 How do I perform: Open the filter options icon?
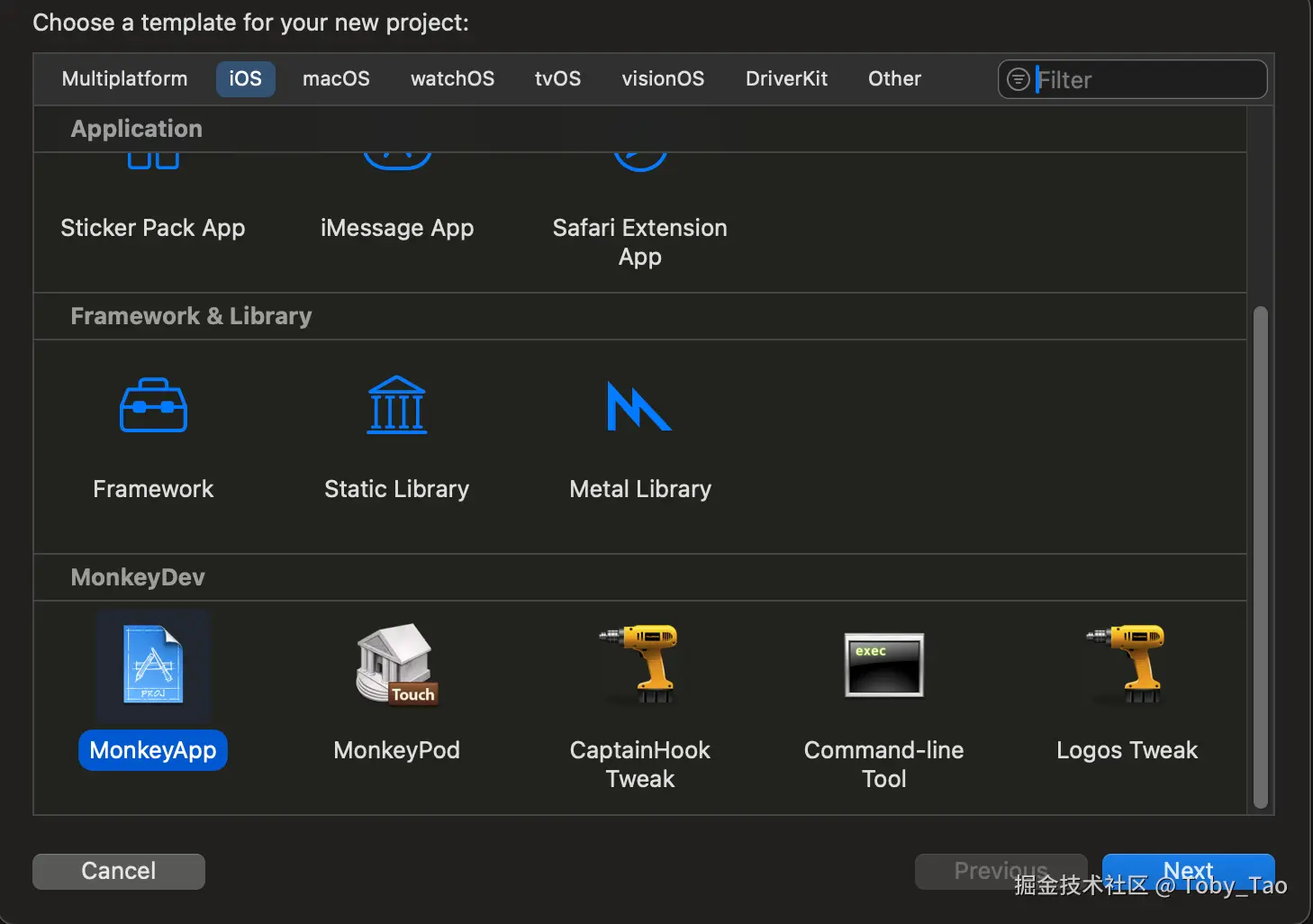tap(1018, 79)
